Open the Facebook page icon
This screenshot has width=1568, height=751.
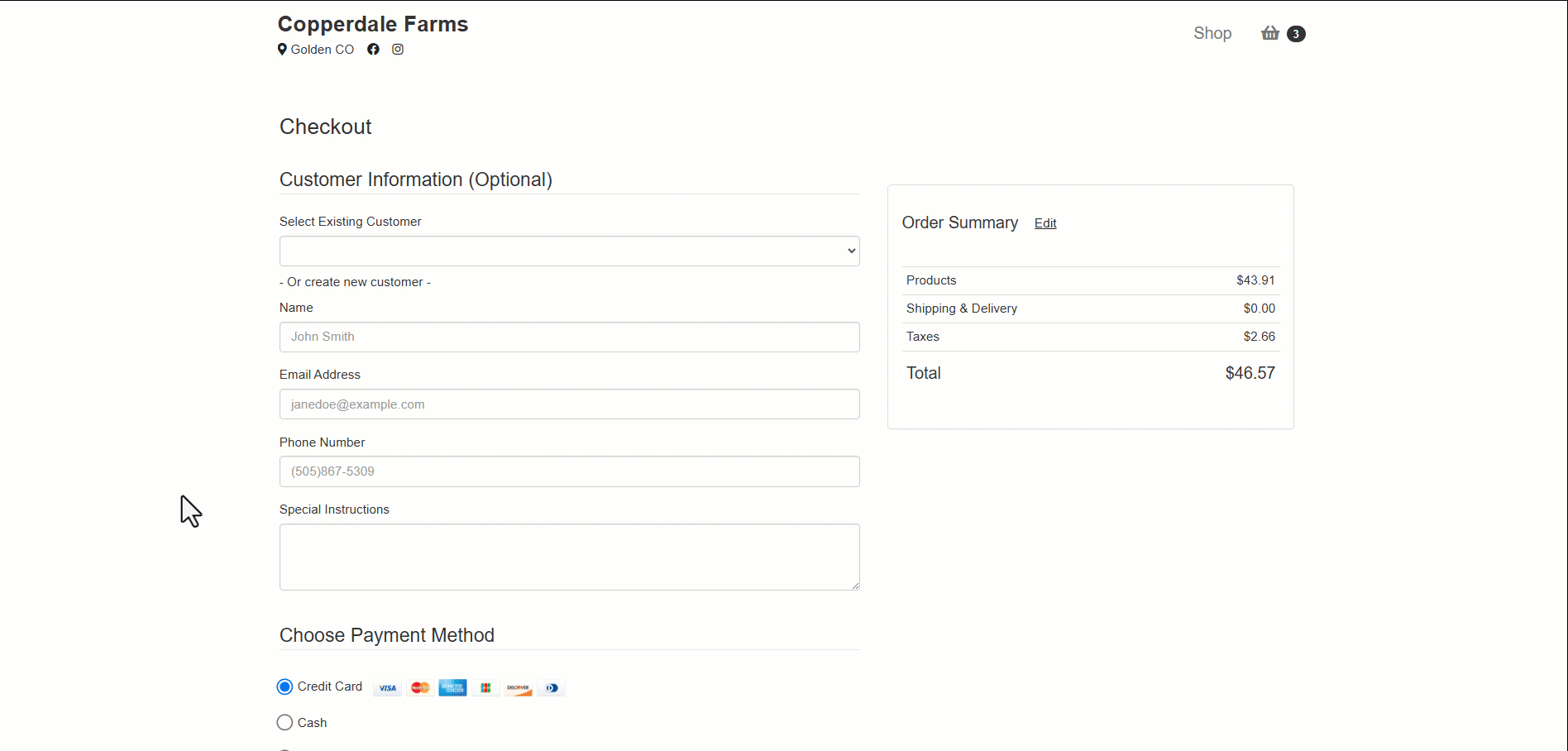coord(374,50)
